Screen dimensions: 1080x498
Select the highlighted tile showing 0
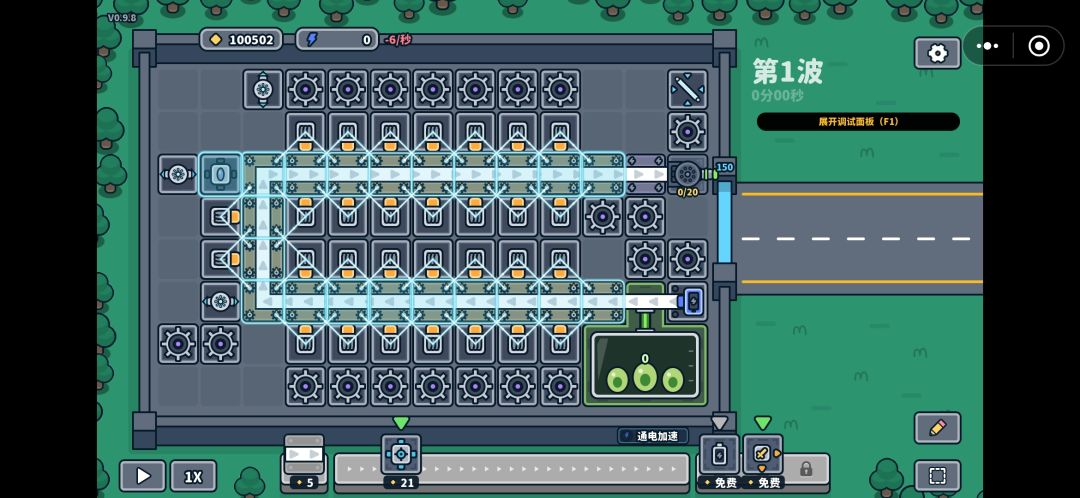coord(220,174)
